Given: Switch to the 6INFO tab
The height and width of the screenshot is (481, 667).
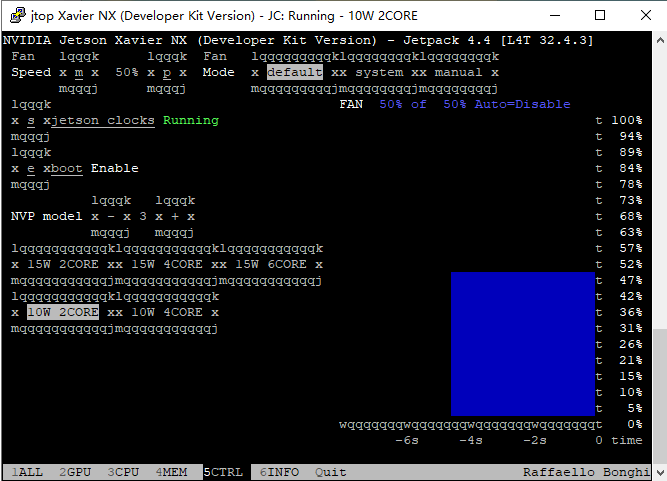Looking at the screenshot, I should click(x=279, y=472).
